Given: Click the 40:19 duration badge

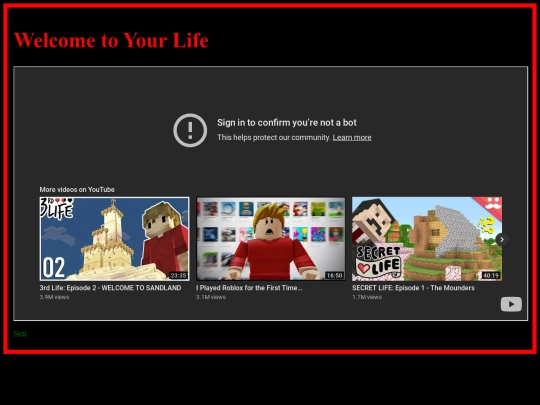Looking at the screenshot, I should coord(491,276).
